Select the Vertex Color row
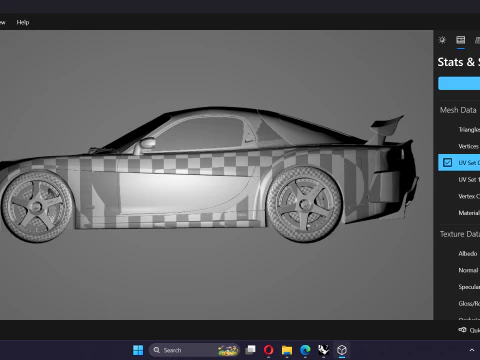This screenshot has height=360, width=480. [459, 196]
